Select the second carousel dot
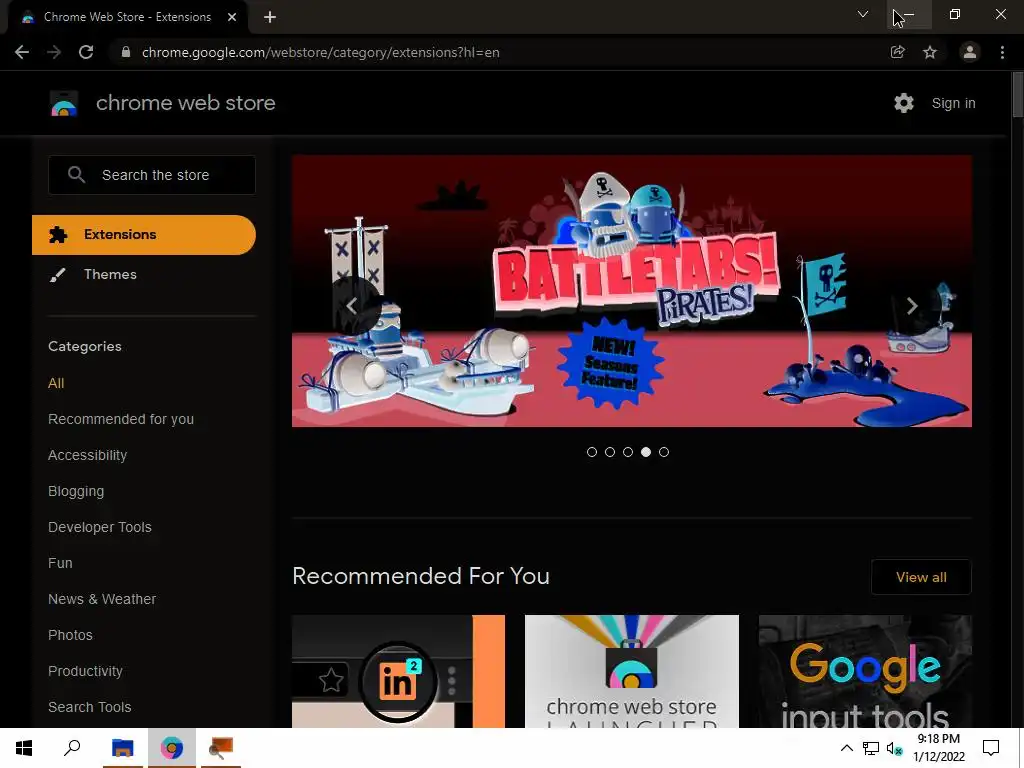This screenshot has width=1024, height=768. pos(610,452)
